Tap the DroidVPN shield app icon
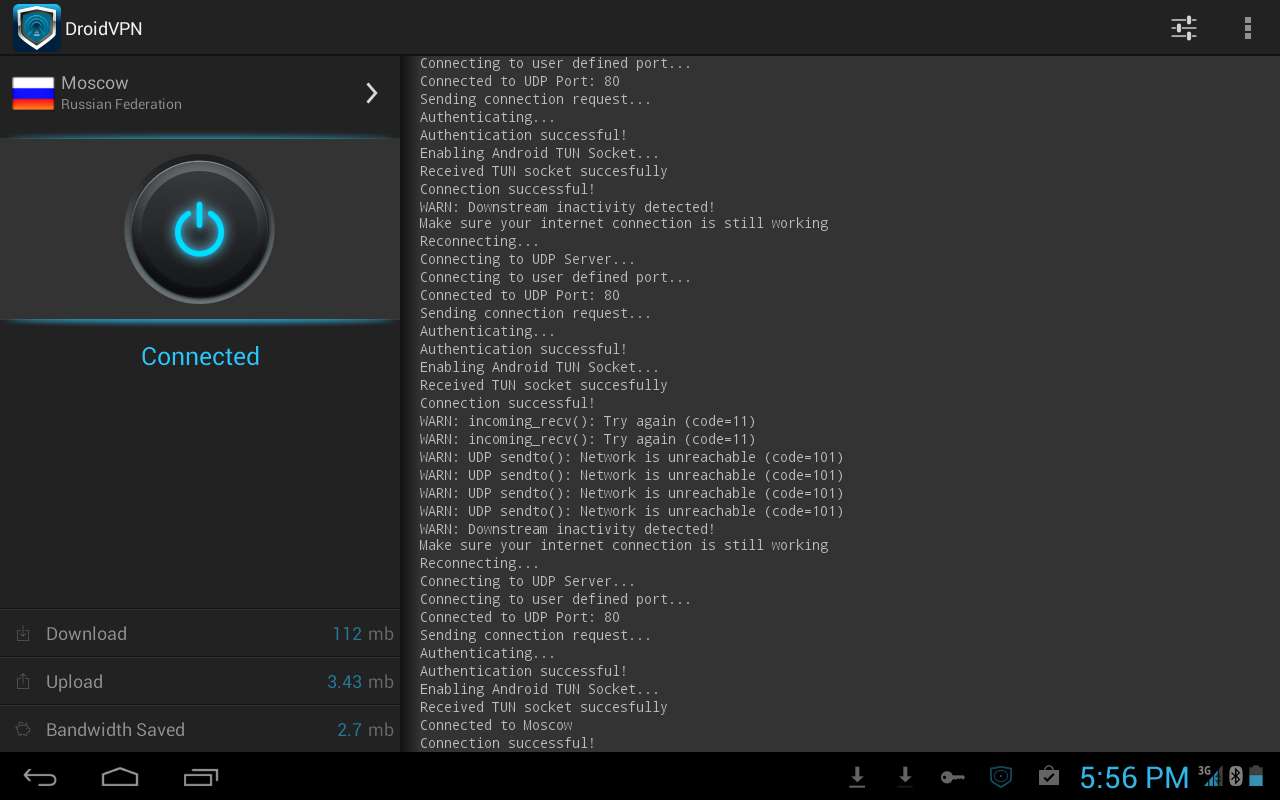The height and width of the screenshot is (800, 1280). [x=37, y=28]
